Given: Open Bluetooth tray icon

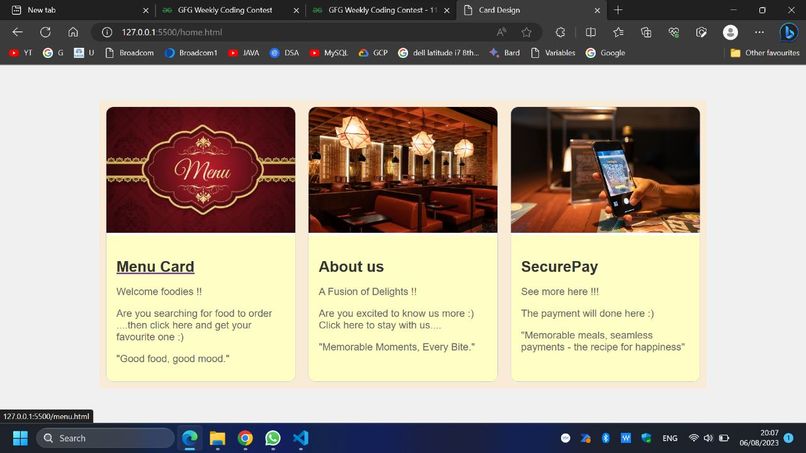Looking at the screenshot, I should [606, 438].
